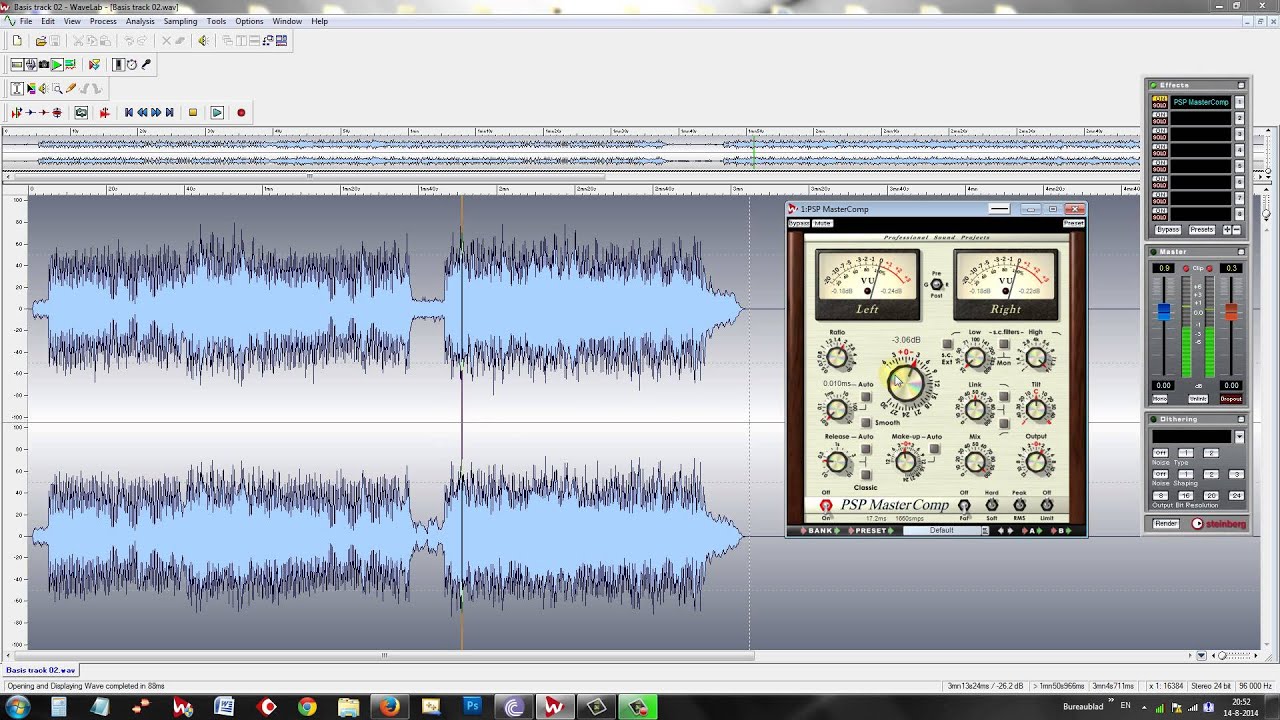
Task: Select the I-beam time selection tool
Action: [x=18, y=89]
